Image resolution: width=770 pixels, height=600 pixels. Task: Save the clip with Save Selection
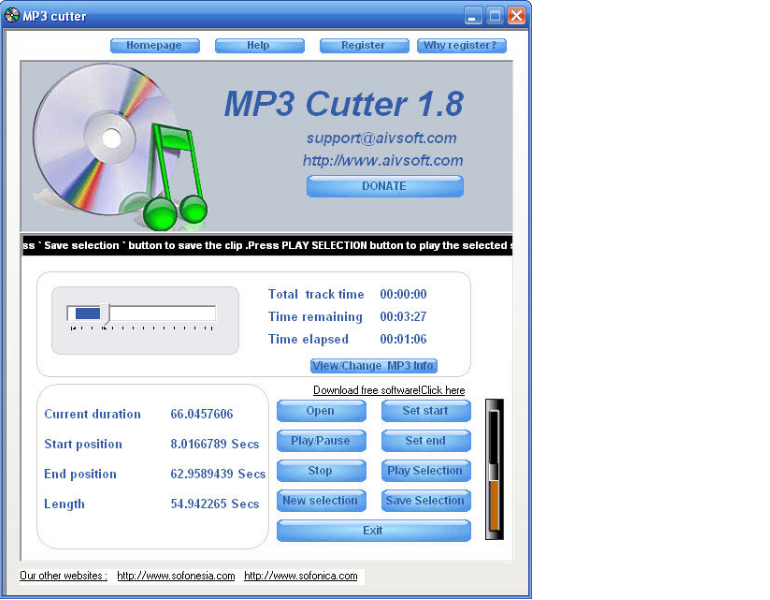[x=426, y=500]
